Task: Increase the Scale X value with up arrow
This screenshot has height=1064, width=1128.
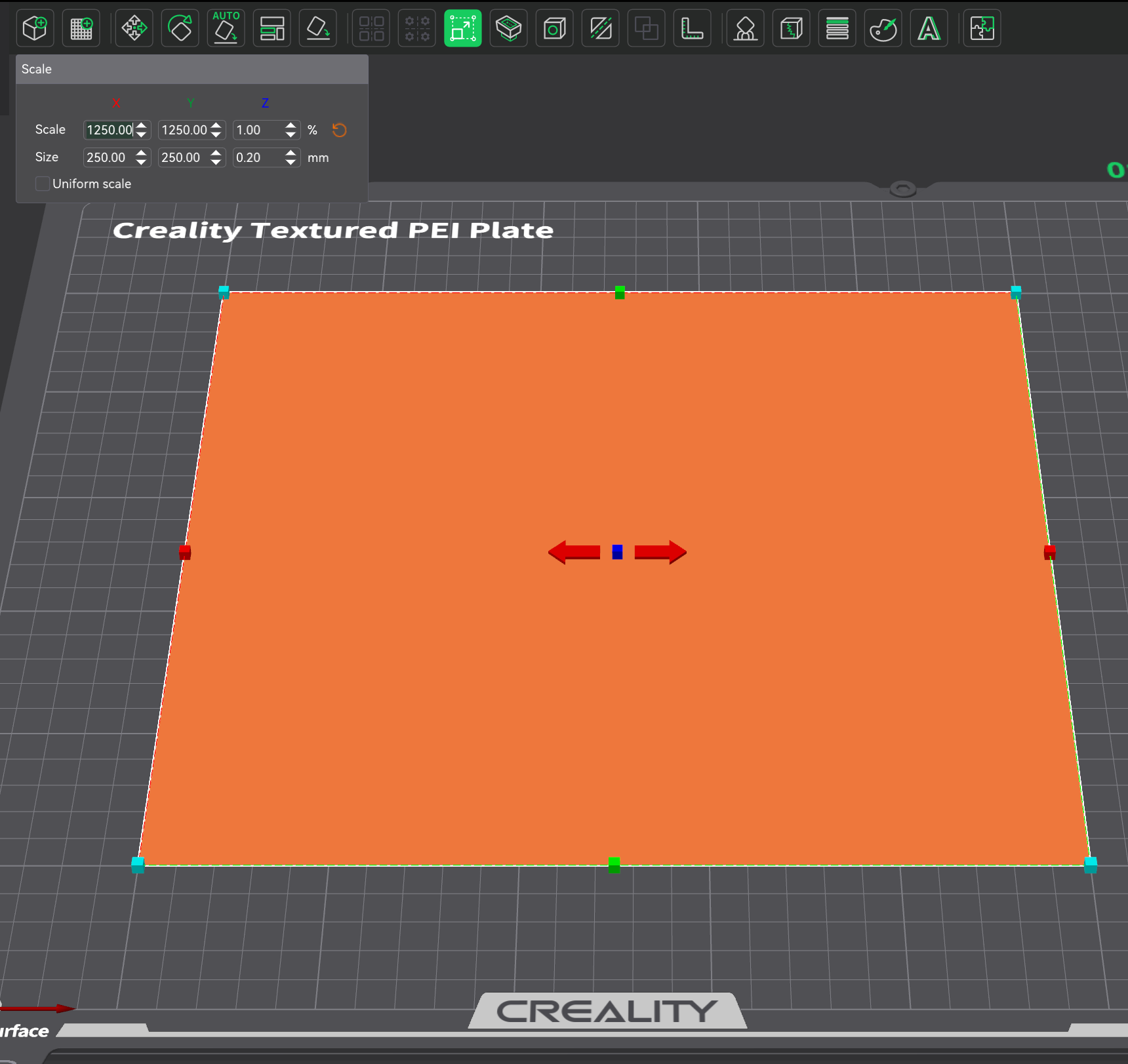Action: [142, 126]
